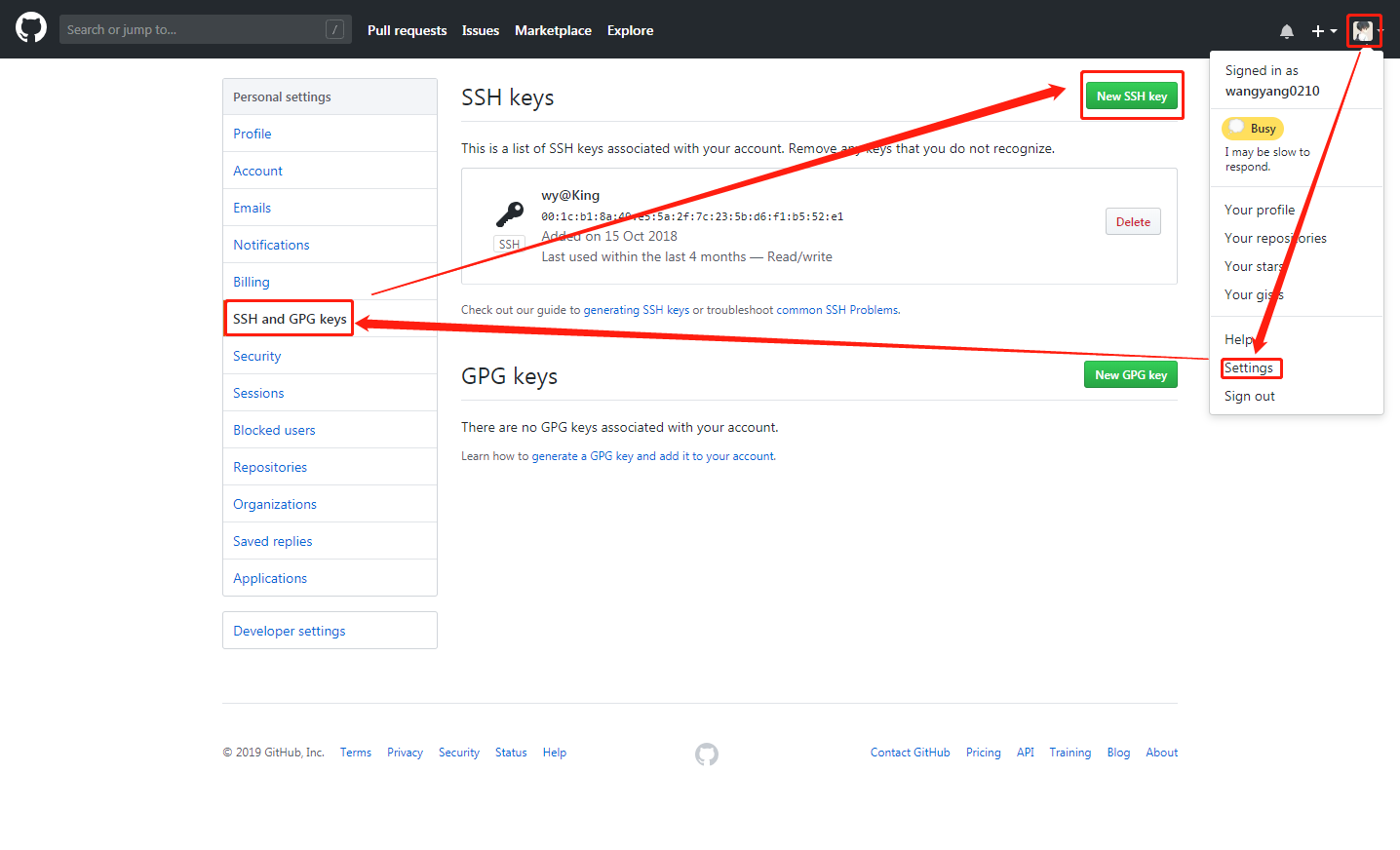Focus the Search or jump to field

[206, 29]
